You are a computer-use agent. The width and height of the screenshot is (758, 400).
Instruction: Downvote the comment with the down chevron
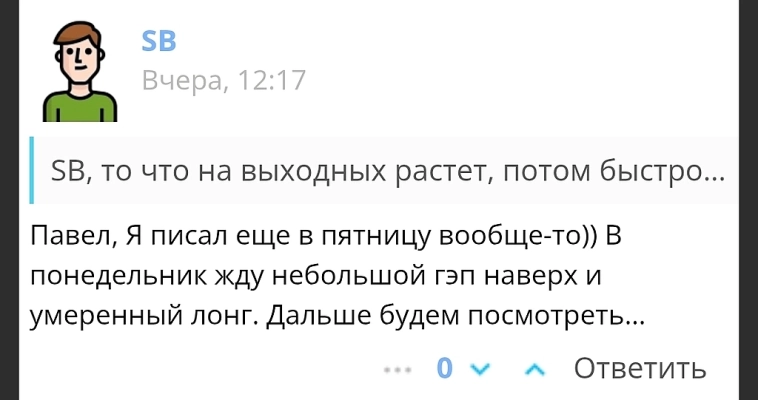coord(482,369)
